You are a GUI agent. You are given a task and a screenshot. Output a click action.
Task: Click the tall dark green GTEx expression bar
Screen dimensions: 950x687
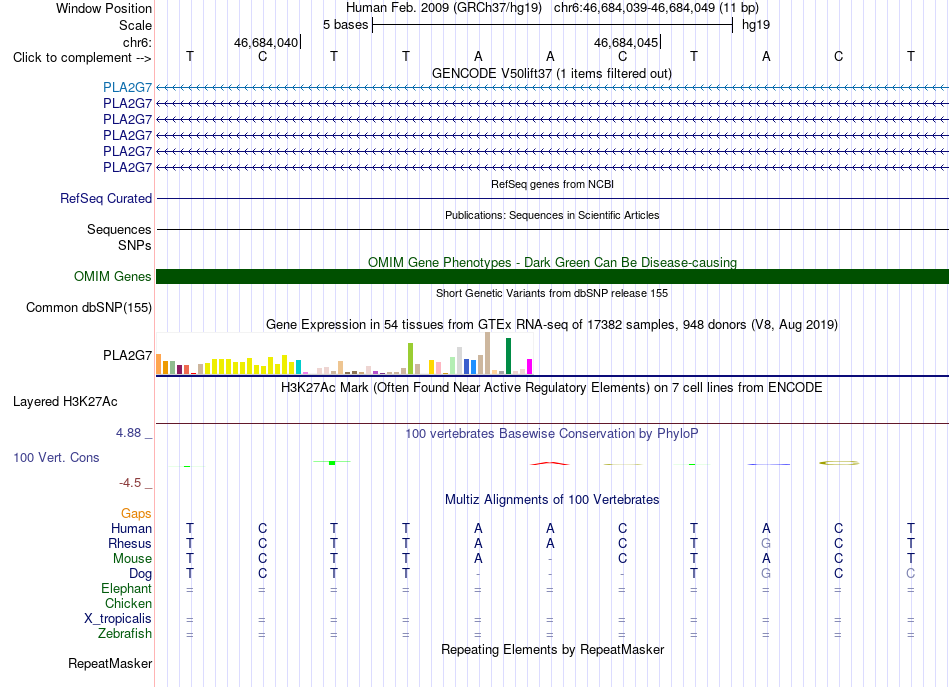coord(508,356)
